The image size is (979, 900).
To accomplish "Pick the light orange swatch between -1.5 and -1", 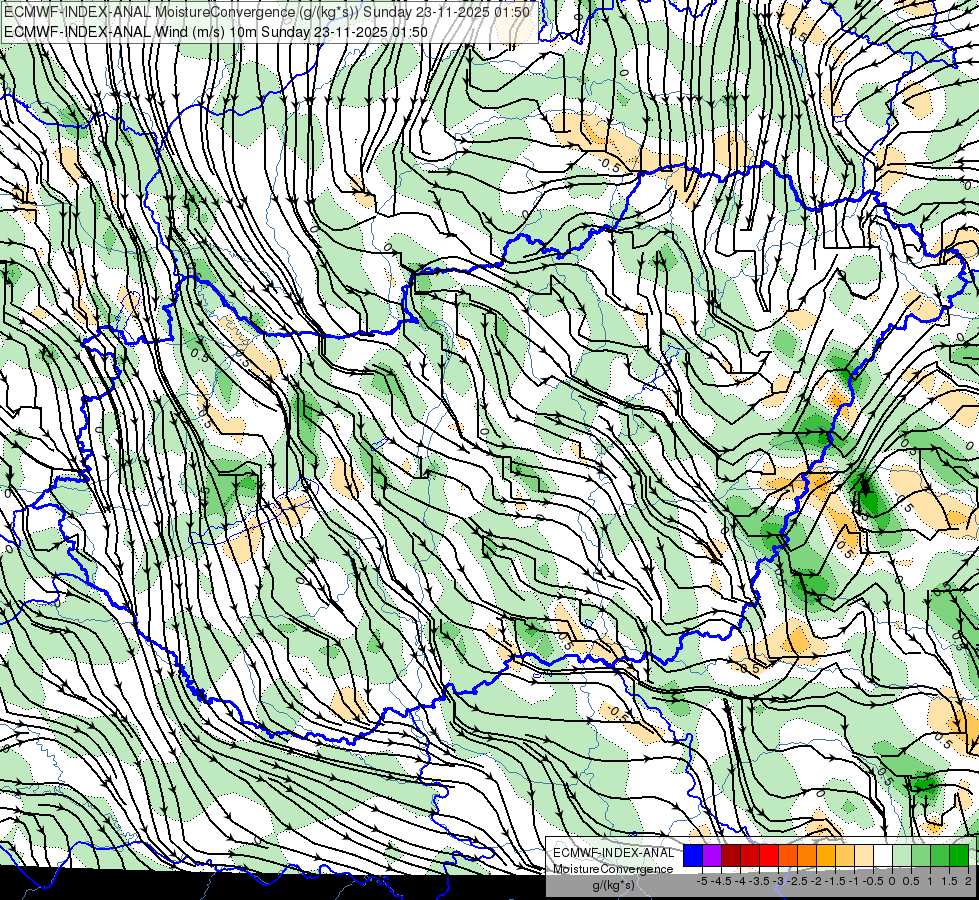I will click(x=845, y=855).
